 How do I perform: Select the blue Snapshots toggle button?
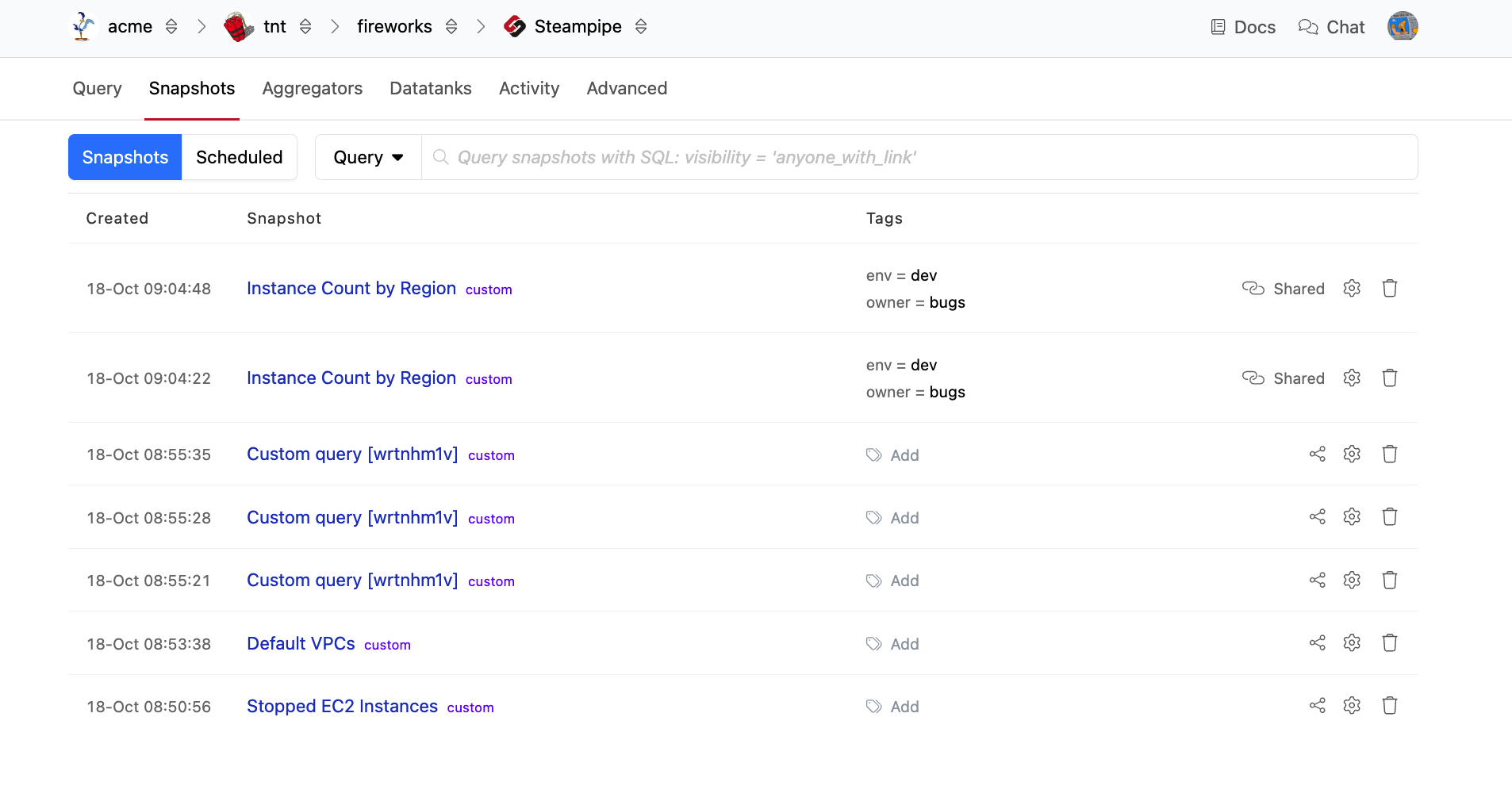(125, 158)
